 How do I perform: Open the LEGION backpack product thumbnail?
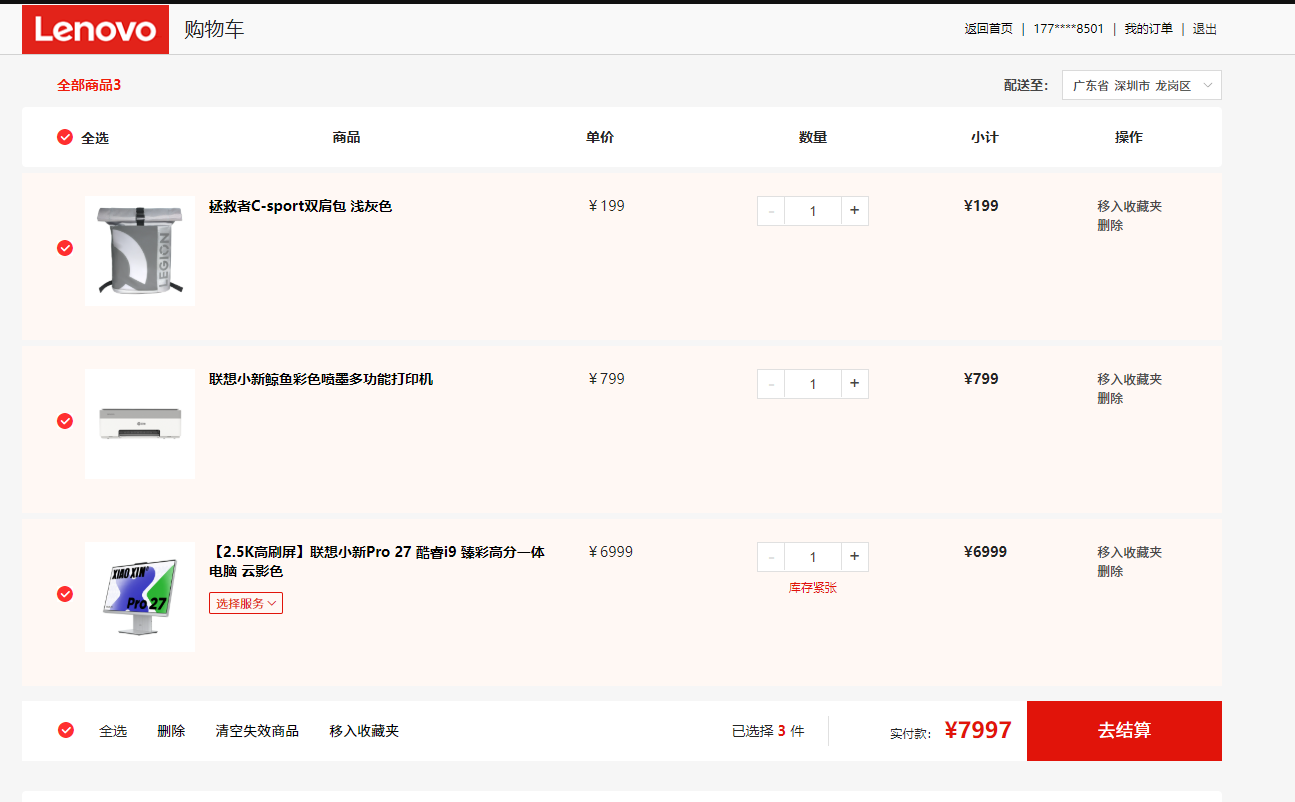140,250
